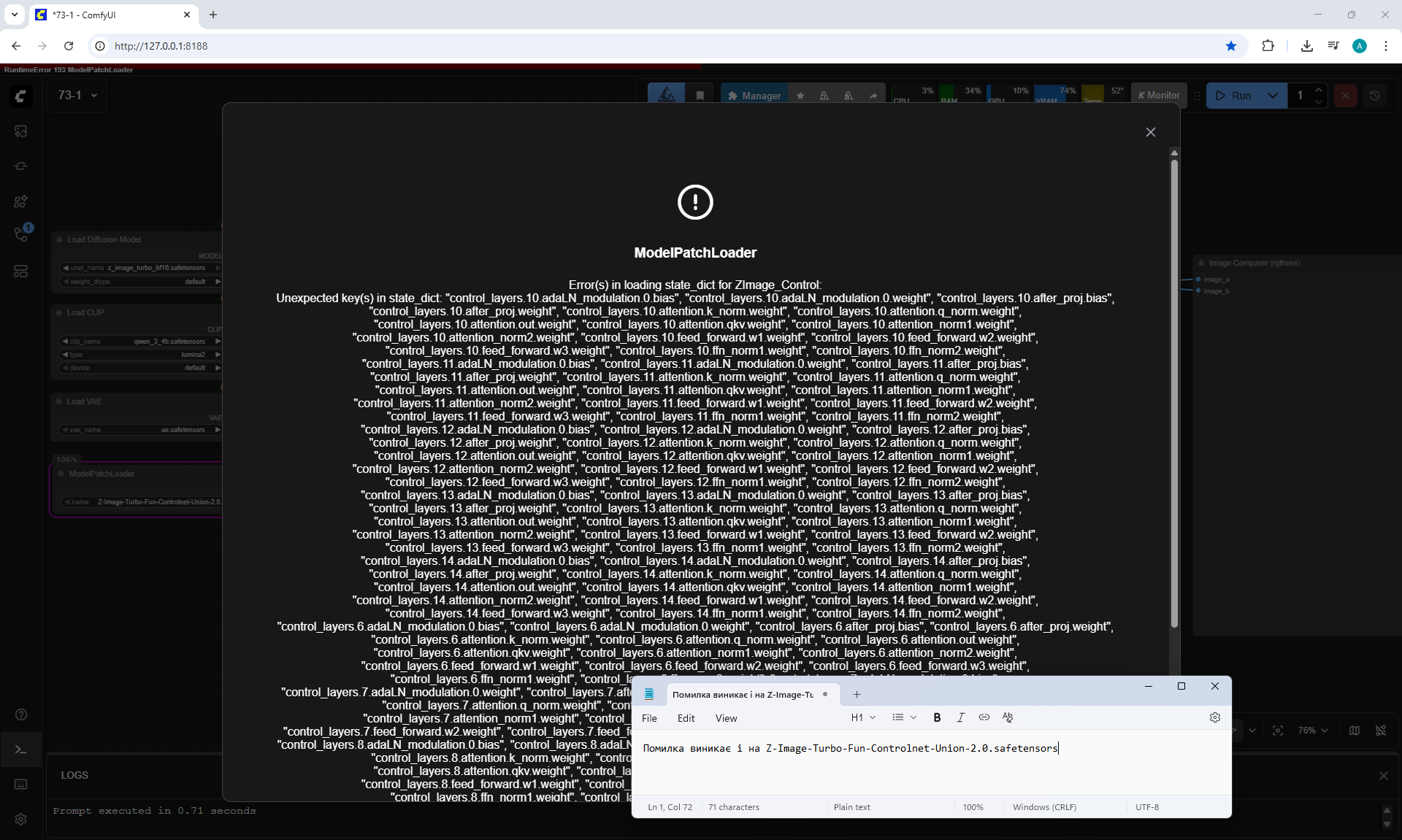Image resolution: width=1402 pixels, height=840 pixels.
Task: Toggle the K Monitor panel
Action: coord(1159,96)
